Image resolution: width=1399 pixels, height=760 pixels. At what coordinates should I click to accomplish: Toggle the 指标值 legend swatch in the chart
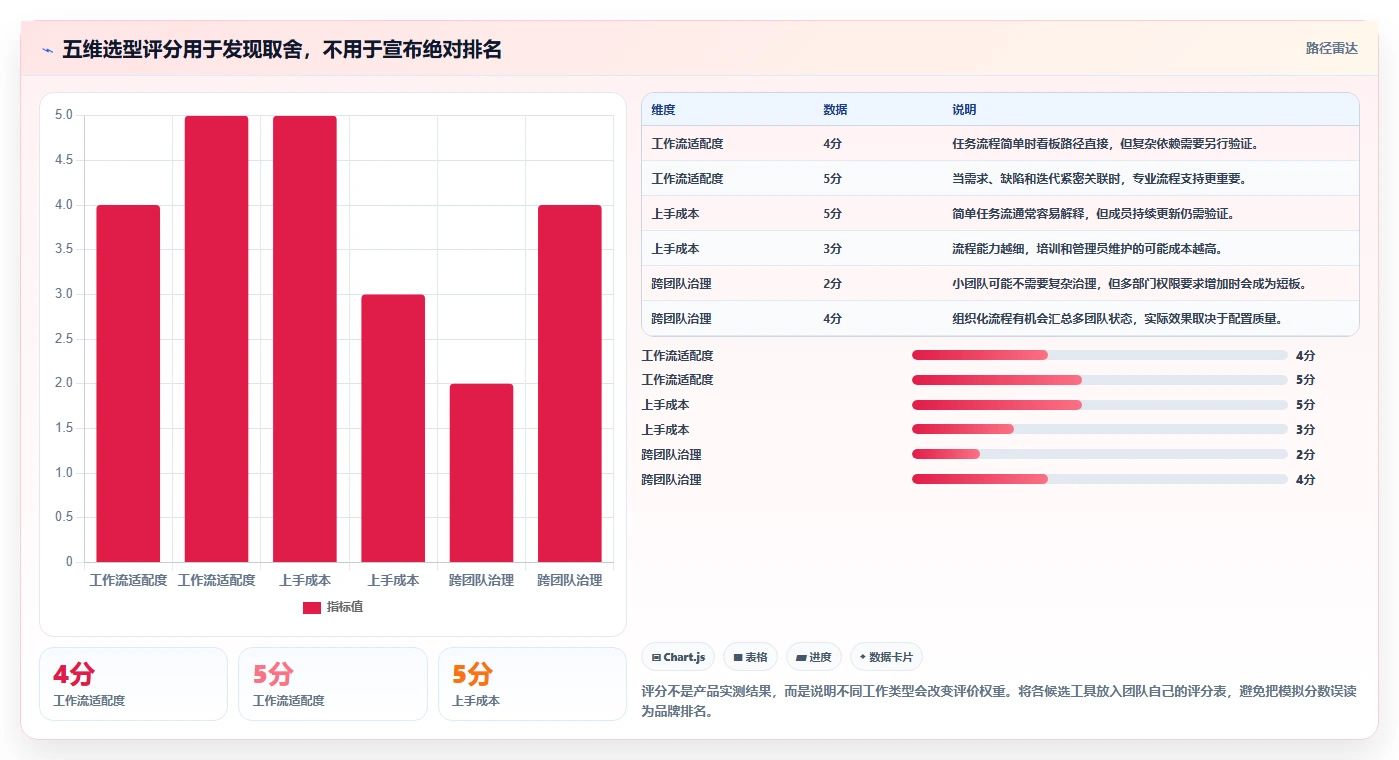click(312, 607)
